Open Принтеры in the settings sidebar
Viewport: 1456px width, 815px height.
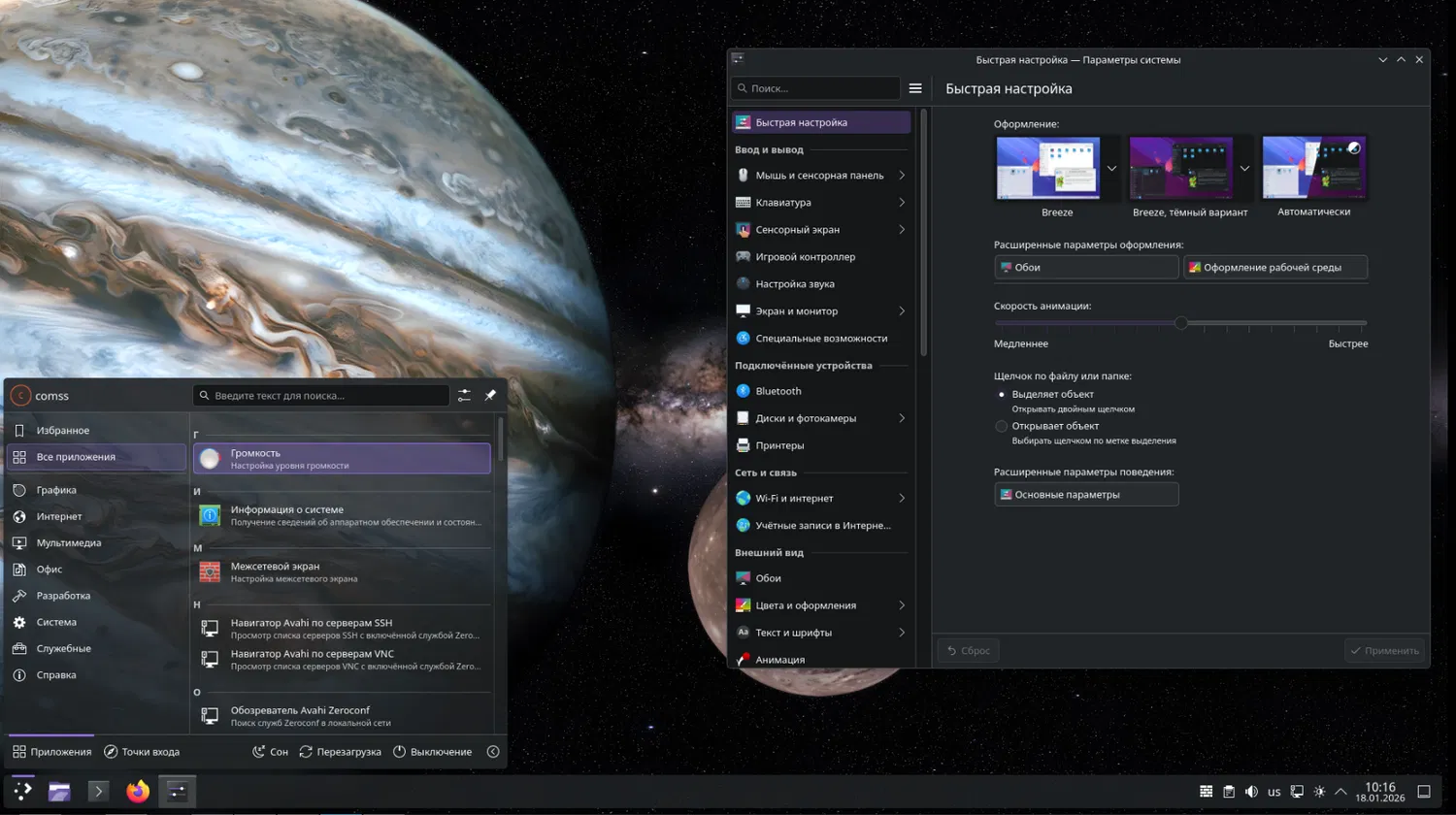[x=821, y=445]
